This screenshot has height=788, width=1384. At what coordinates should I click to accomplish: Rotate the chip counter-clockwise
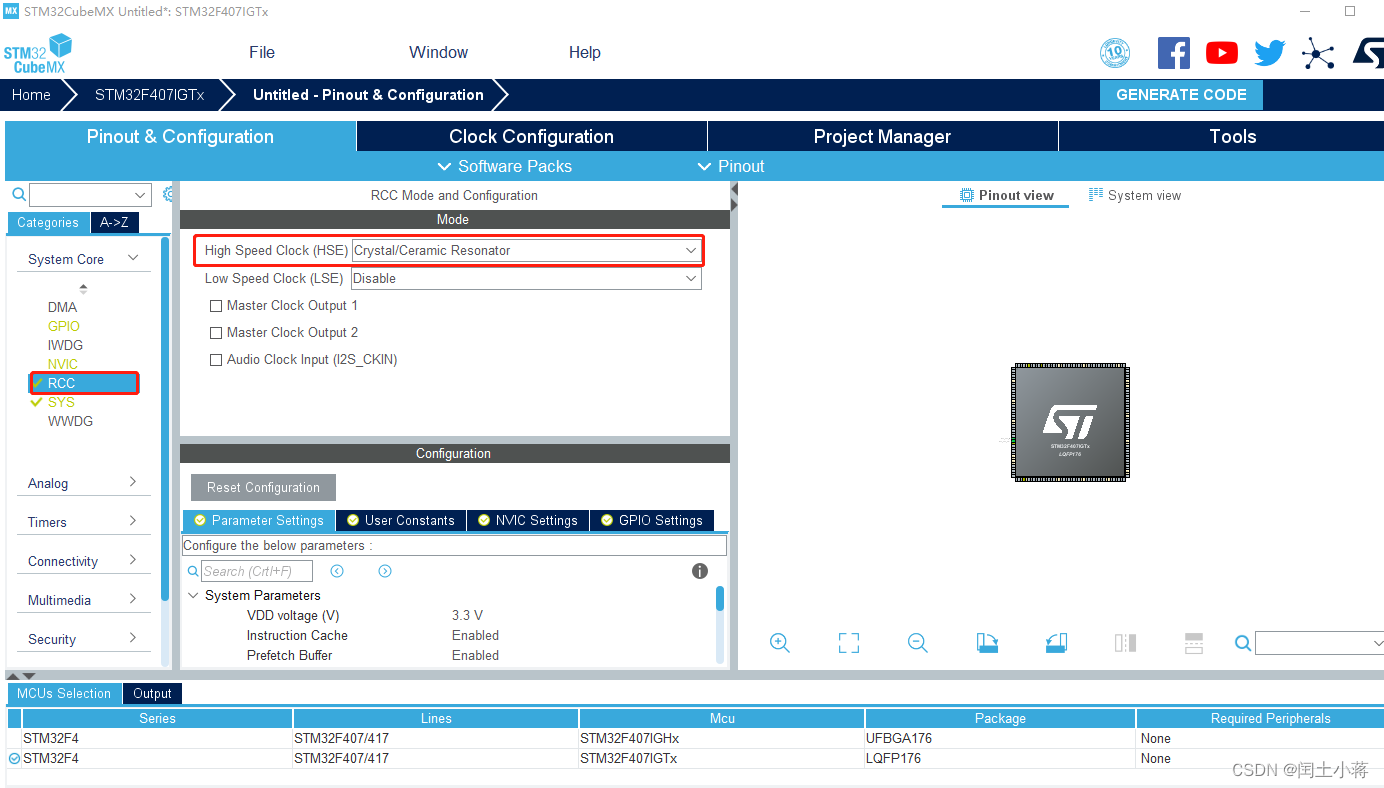pos(1056,643)
